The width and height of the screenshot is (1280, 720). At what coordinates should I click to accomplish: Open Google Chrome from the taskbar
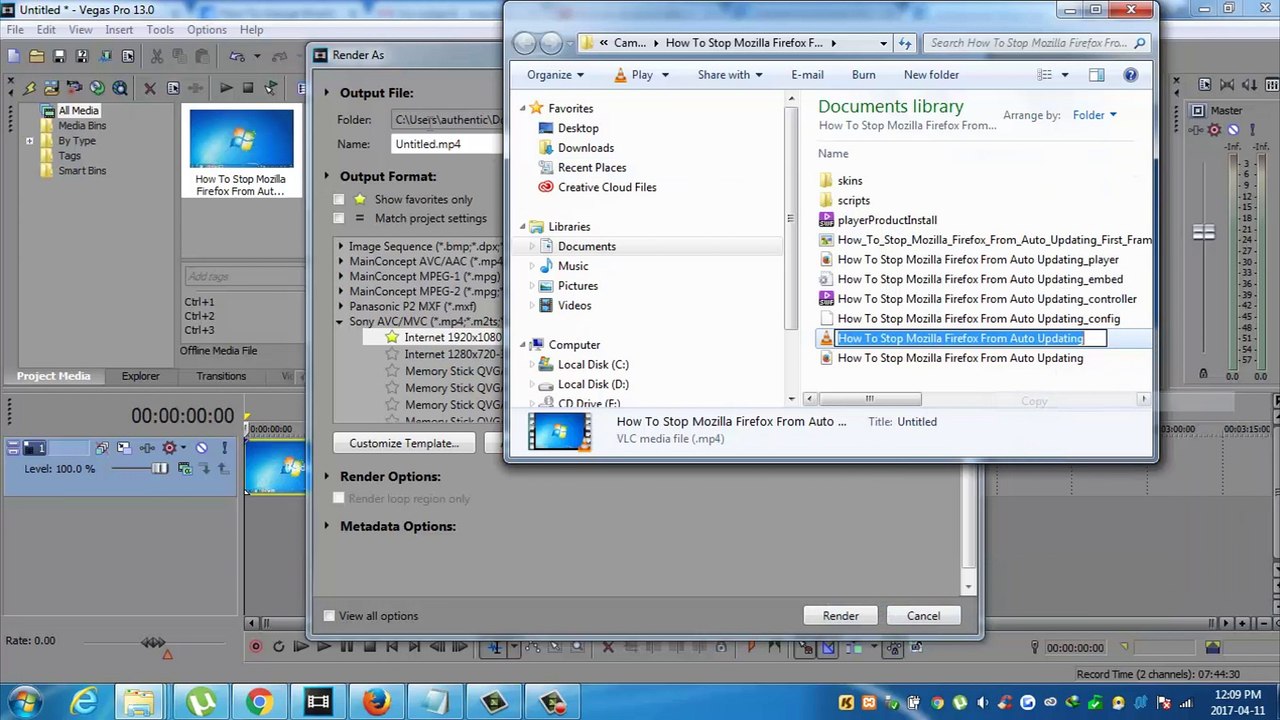[259, 702]
